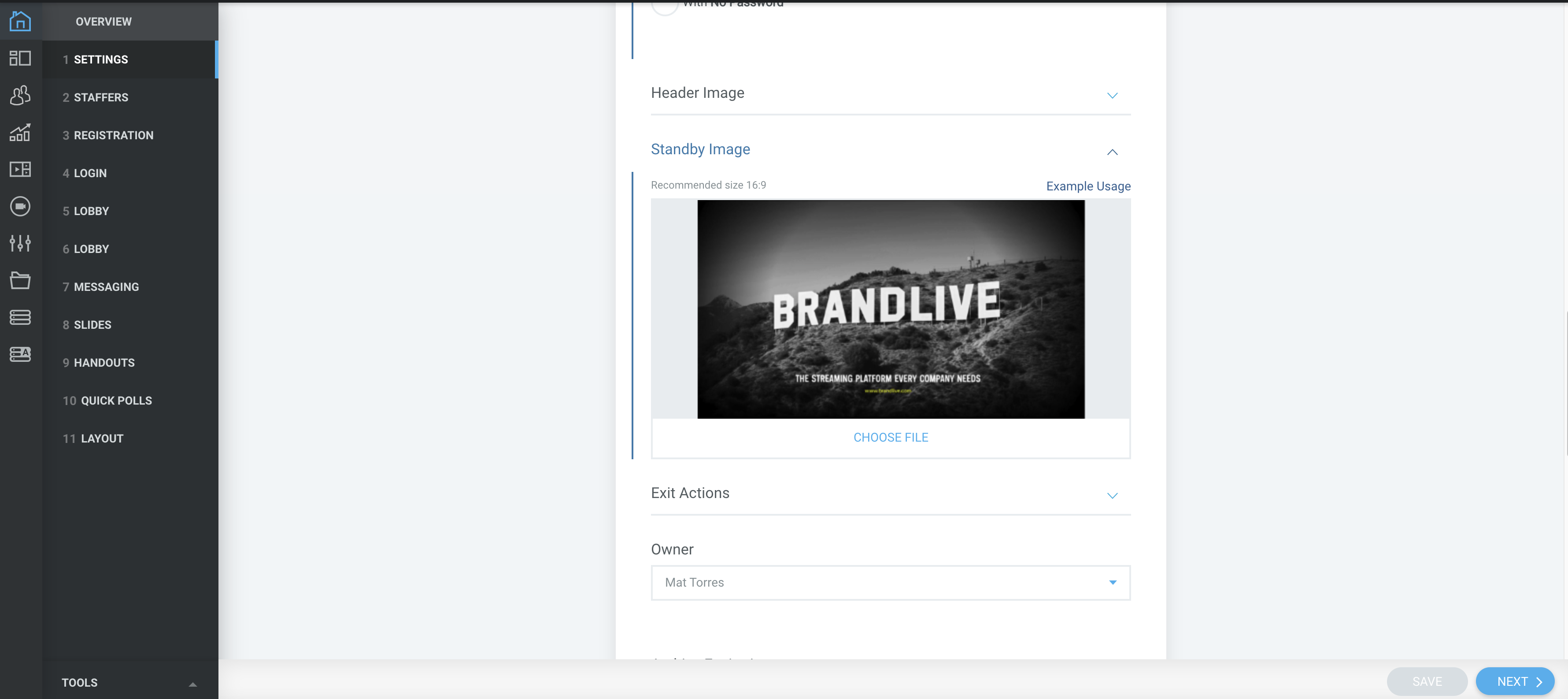Go to the 6 LOBBY step
The height and width of the screenshot is (699, 1568).
(x=130, y=249)
